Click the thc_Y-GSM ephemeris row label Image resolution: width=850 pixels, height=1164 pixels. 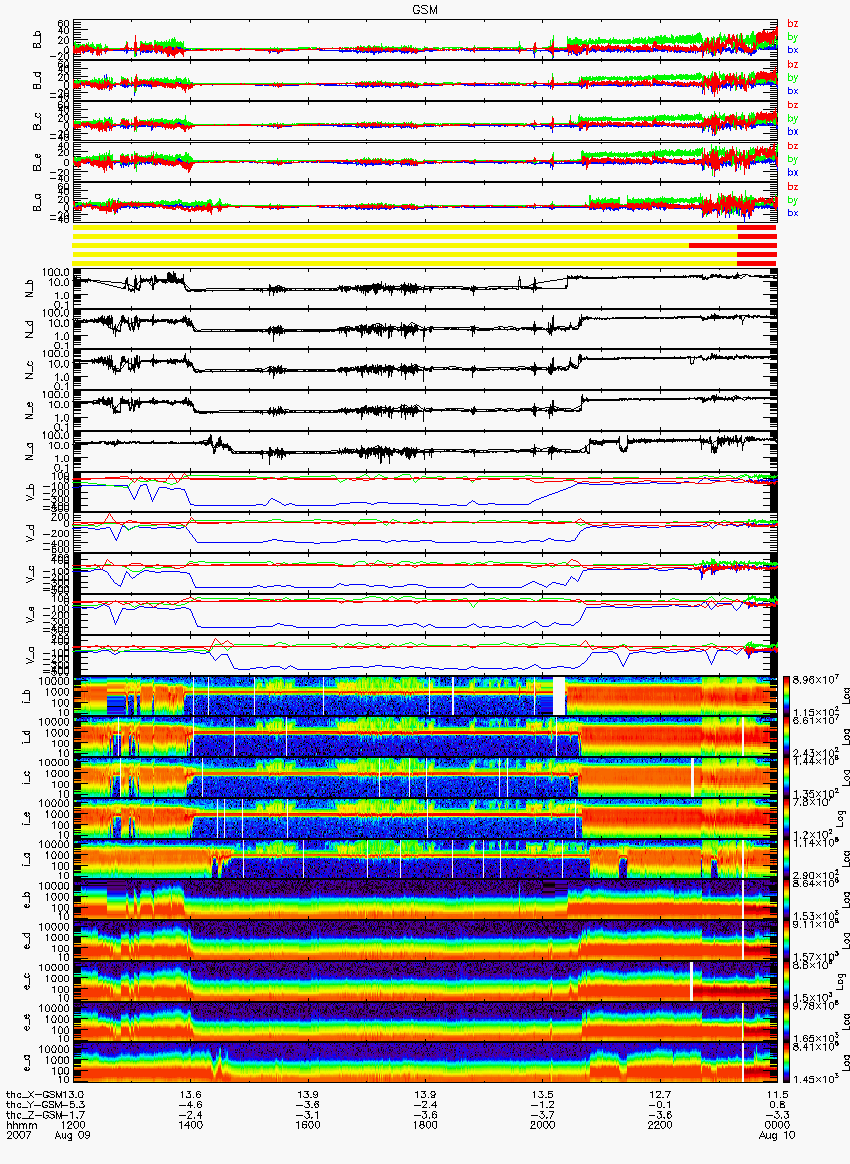tap(36, 1105)
